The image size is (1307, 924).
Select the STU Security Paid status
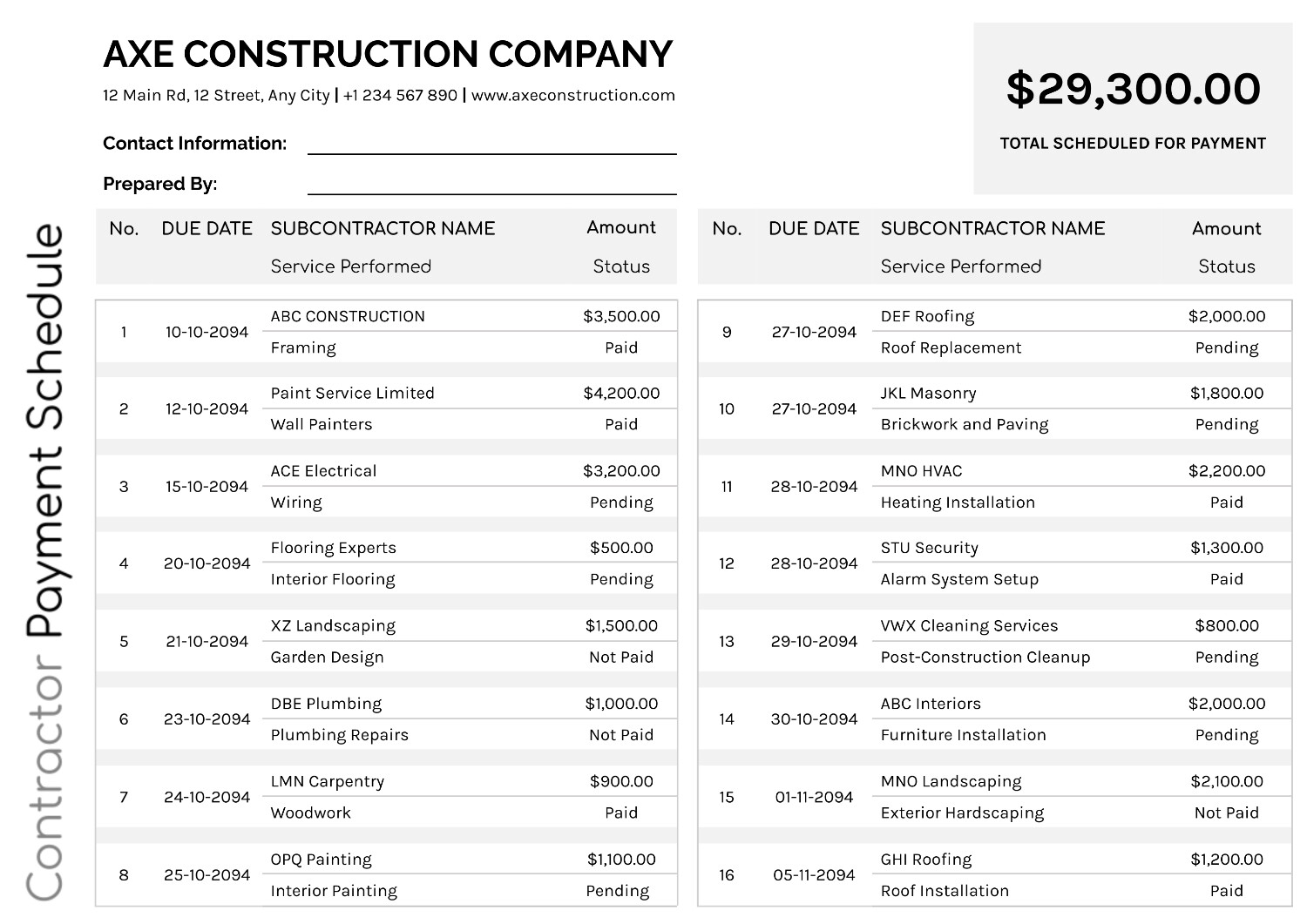(x=1227, y=579)
